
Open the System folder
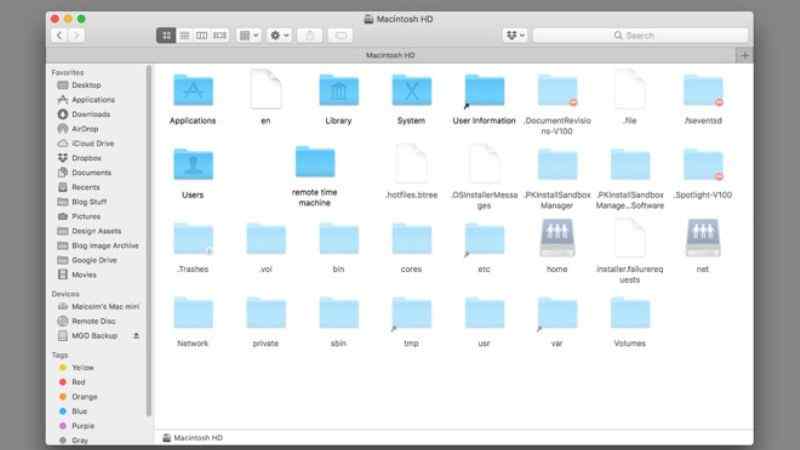411,90
